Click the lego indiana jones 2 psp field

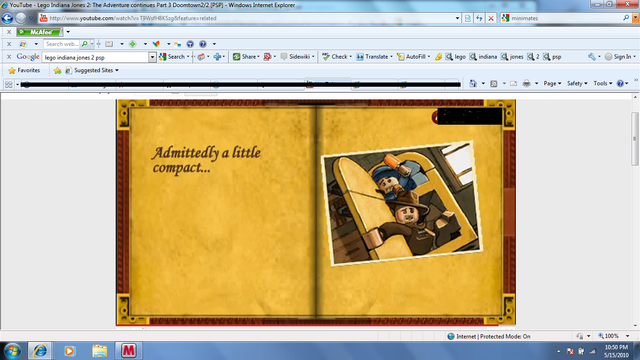click(95, 57)
